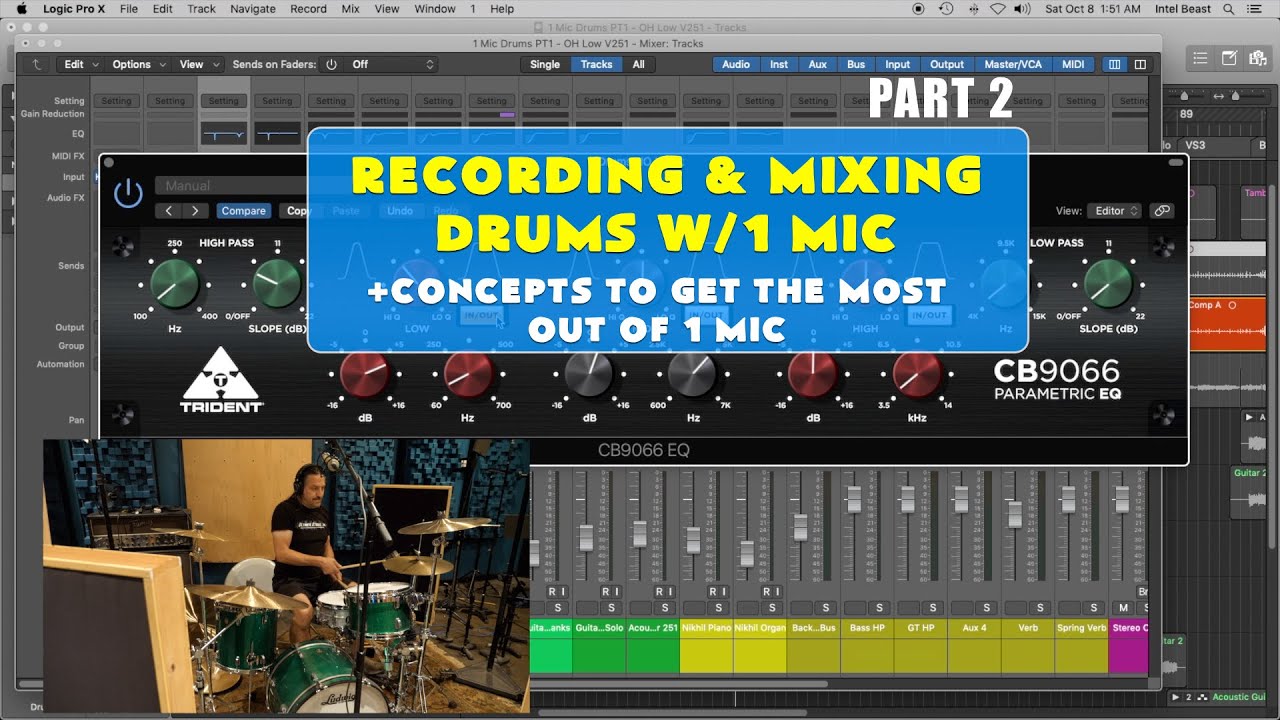Click the Wi-Fi status icon
Viewport: 1280px width, 720px height.
click(997, 9)
